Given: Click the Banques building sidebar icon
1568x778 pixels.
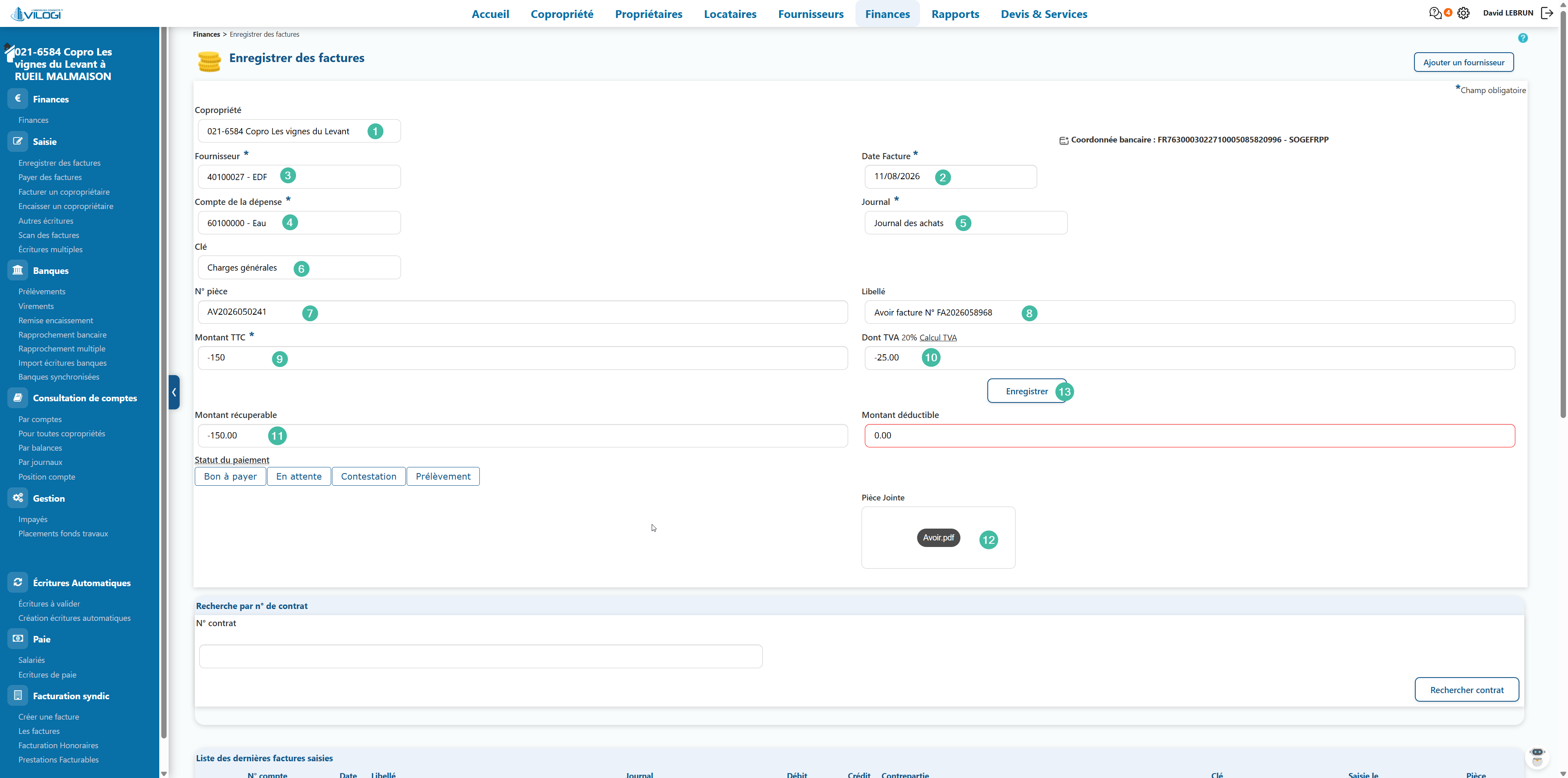Looking at the screenshot, I should pyautogui.click(x=18, y=270).
